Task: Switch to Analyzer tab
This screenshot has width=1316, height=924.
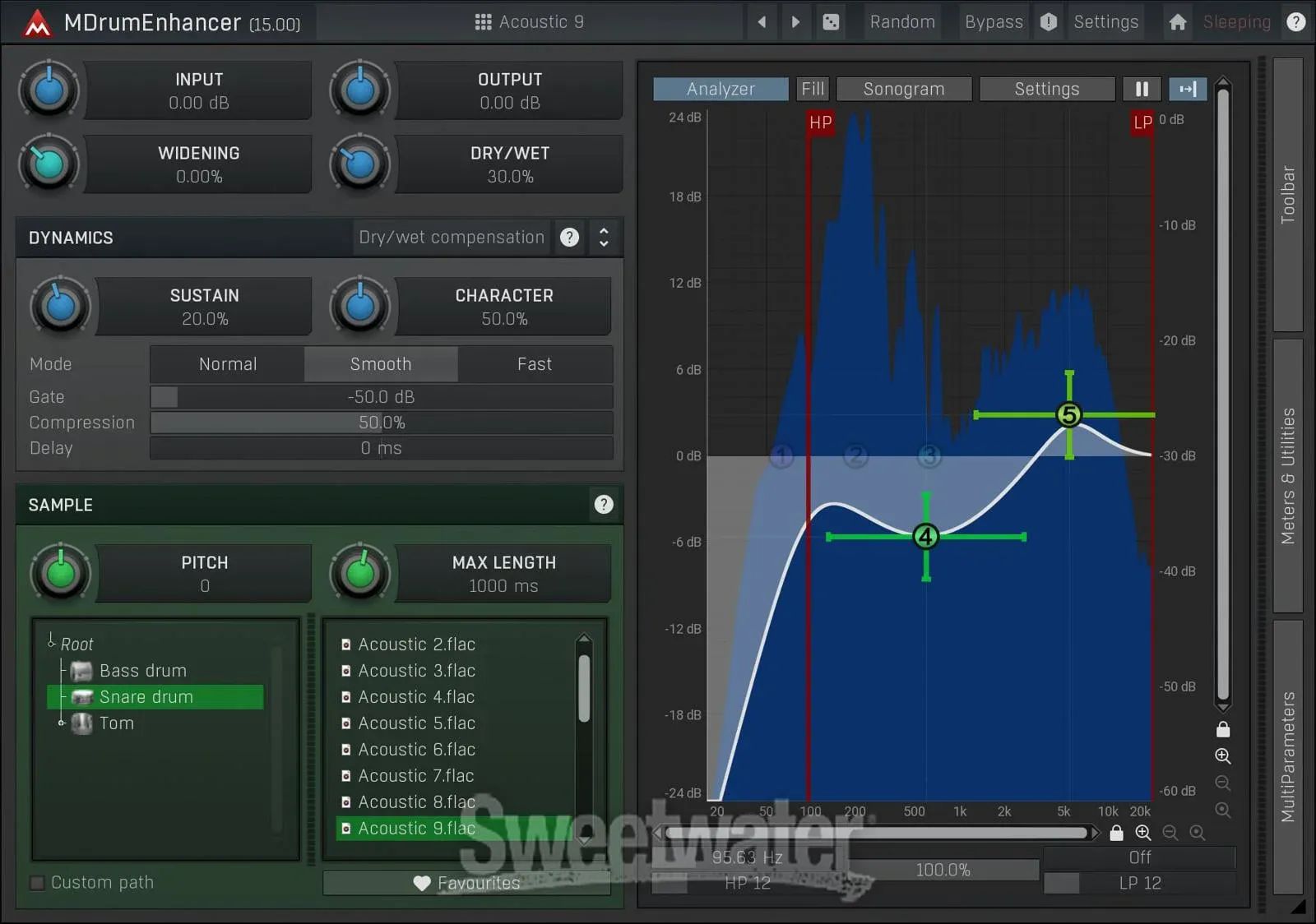Action: coord(721,89)
